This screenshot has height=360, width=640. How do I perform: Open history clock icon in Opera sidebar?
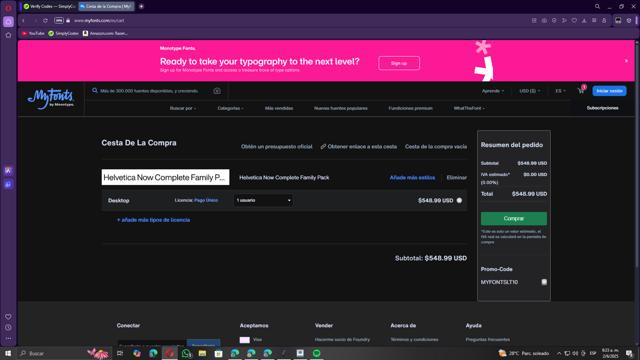[x=8, y=327]
